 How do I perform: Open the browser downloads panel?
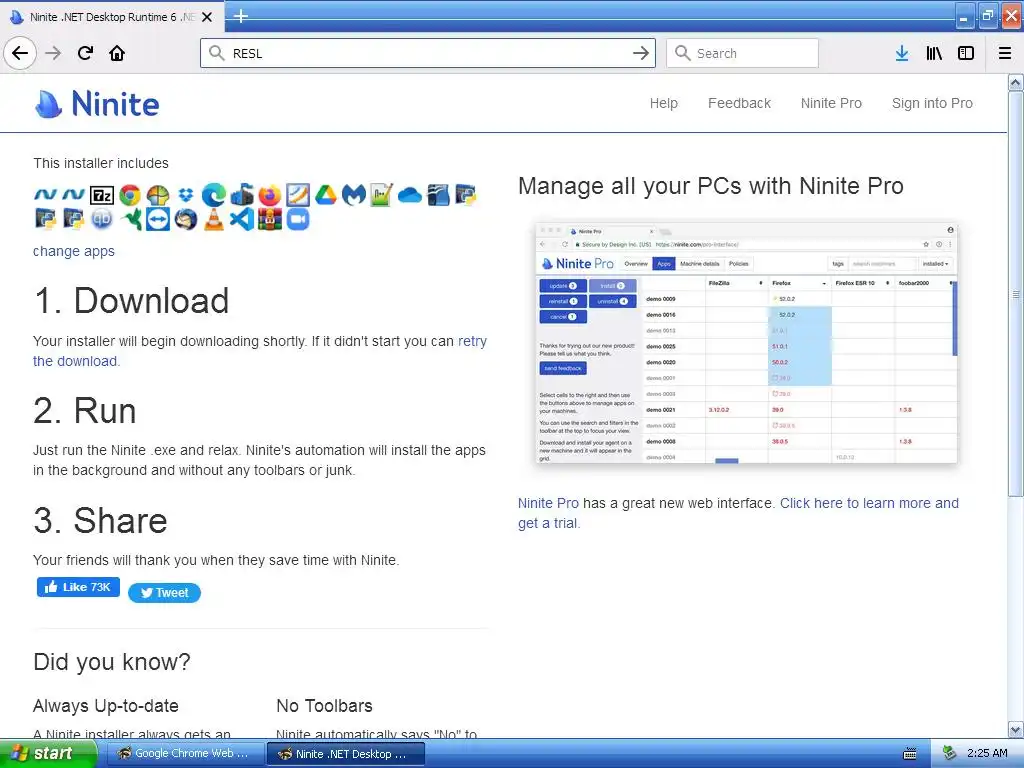coord(902,53)
